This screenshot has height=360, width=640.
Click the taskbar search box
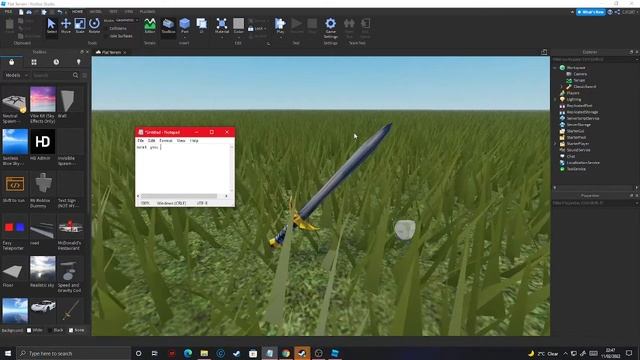point(73,353)
